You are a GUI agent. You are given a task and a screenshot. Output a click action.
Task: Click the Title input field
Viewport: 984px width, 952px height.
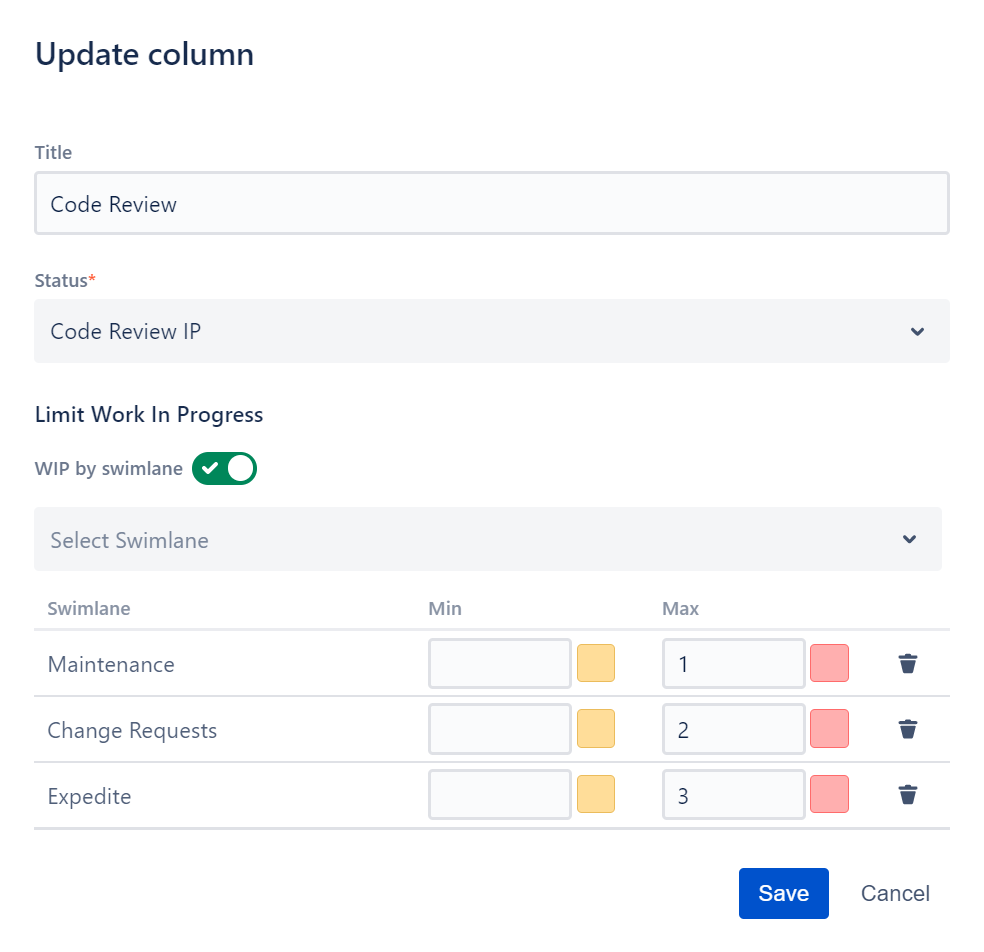click(491, 203)
